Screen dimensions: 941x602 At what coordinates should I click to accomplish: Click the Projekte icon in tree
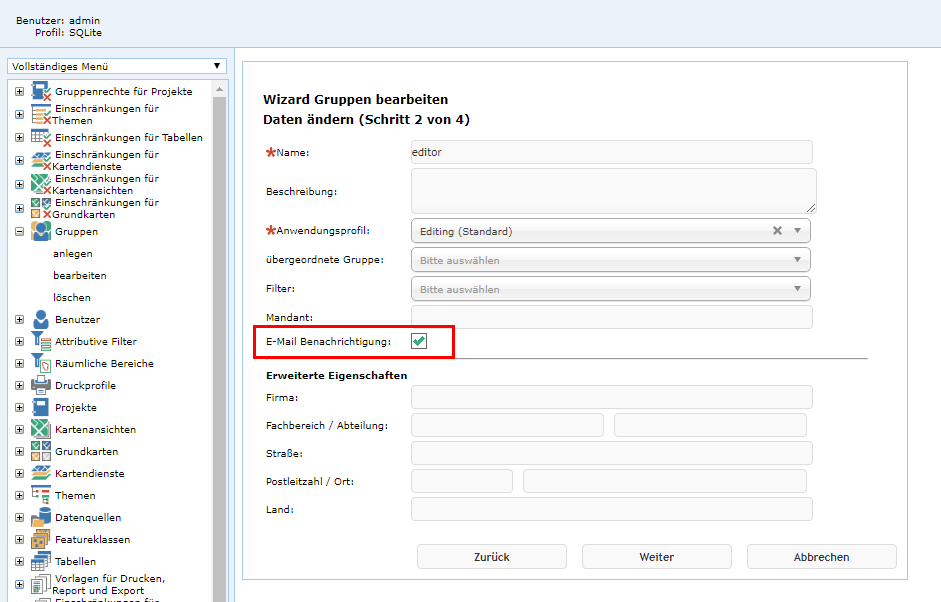coord(41,408)
